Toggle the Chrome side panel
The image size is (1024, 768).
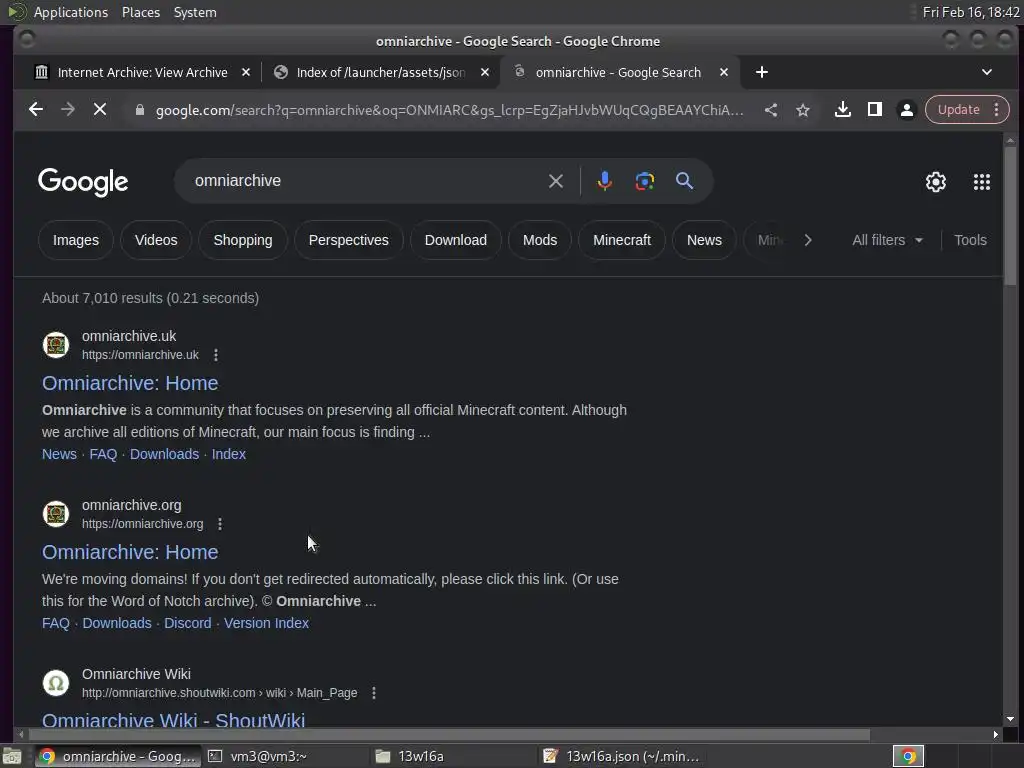[874, 110]
